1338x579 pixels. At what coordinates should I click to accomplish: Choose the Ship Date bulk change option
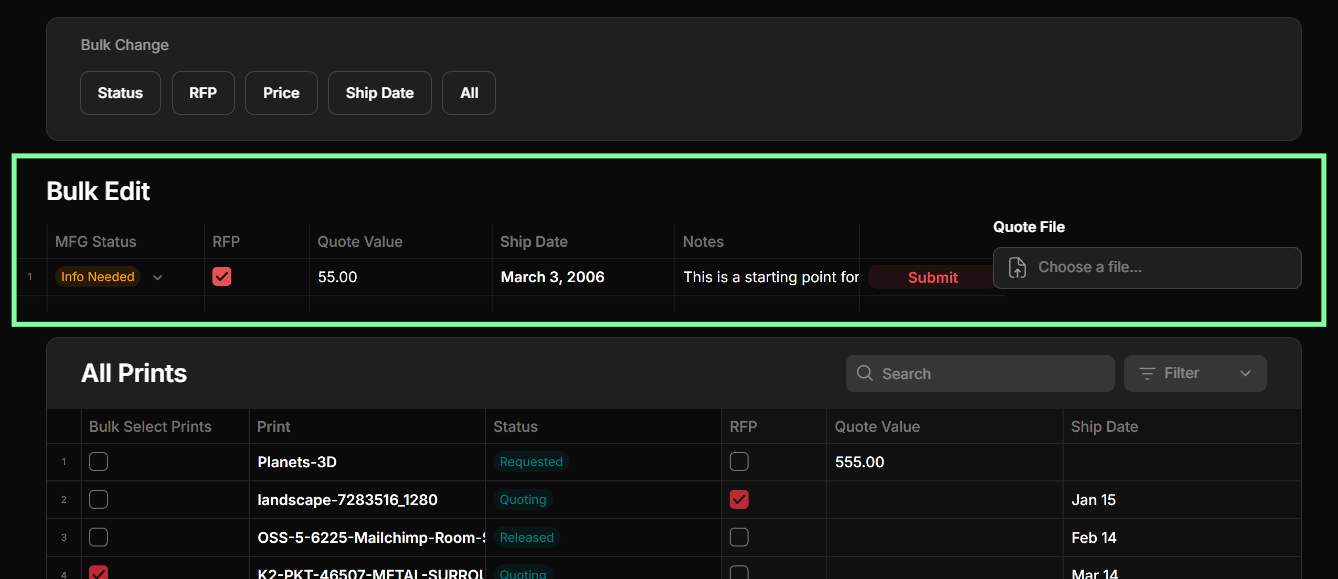pyautogui.click(x=379, y=93)
